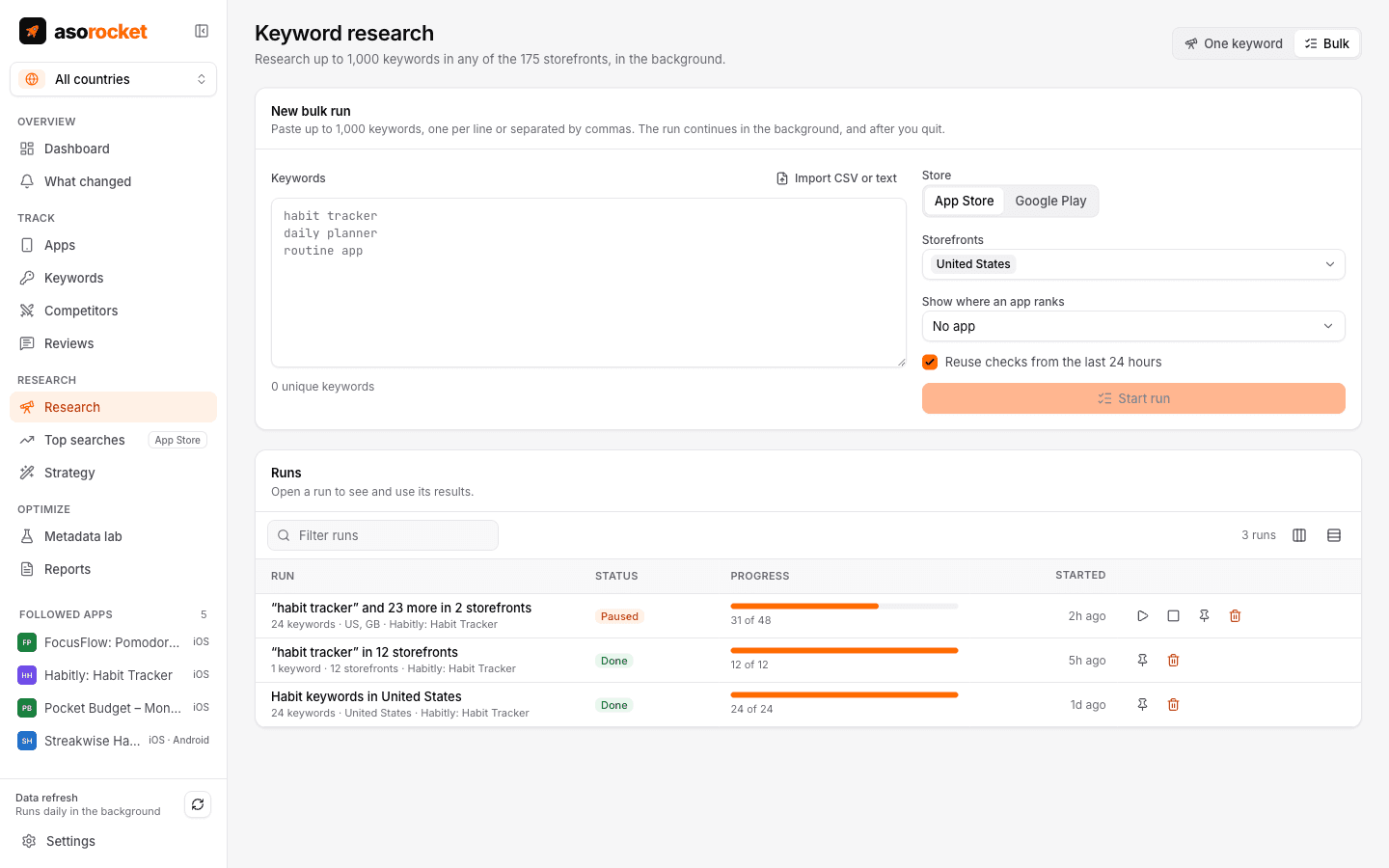Switch to One keyword mode

(1234, 43)
